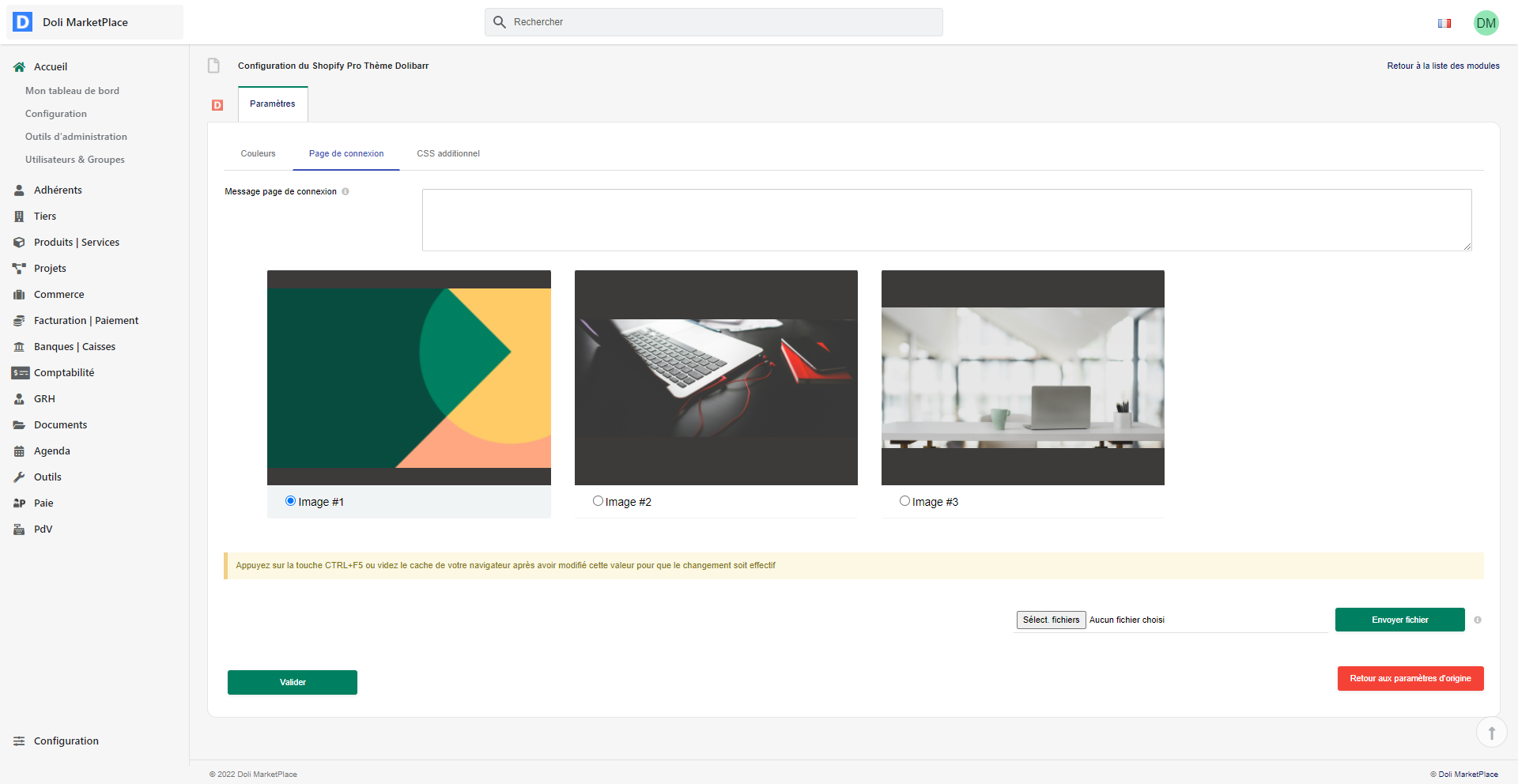Click the laptop background image thumbnail
1518x784 pixels.
pyautogui.click(x=716, y=378)
